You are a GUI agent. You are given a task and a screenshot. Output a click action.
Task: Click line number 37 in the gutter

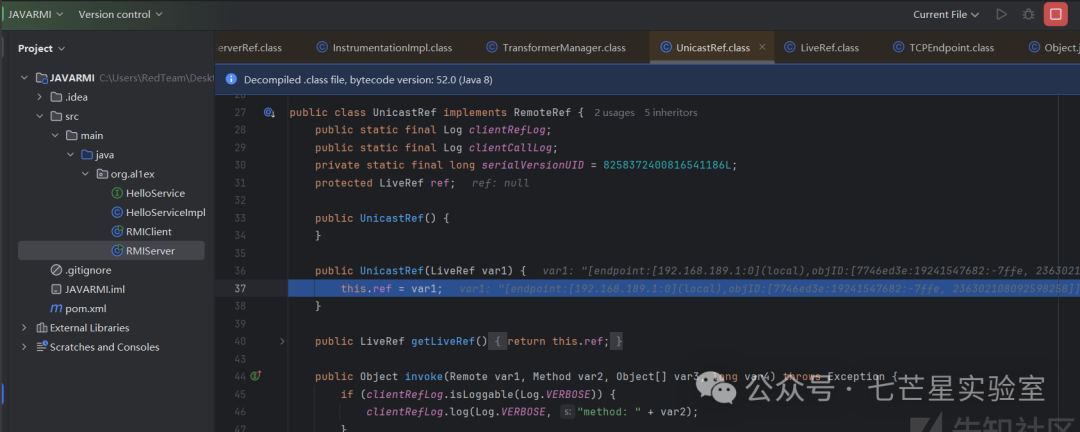[x=240, y=288]
